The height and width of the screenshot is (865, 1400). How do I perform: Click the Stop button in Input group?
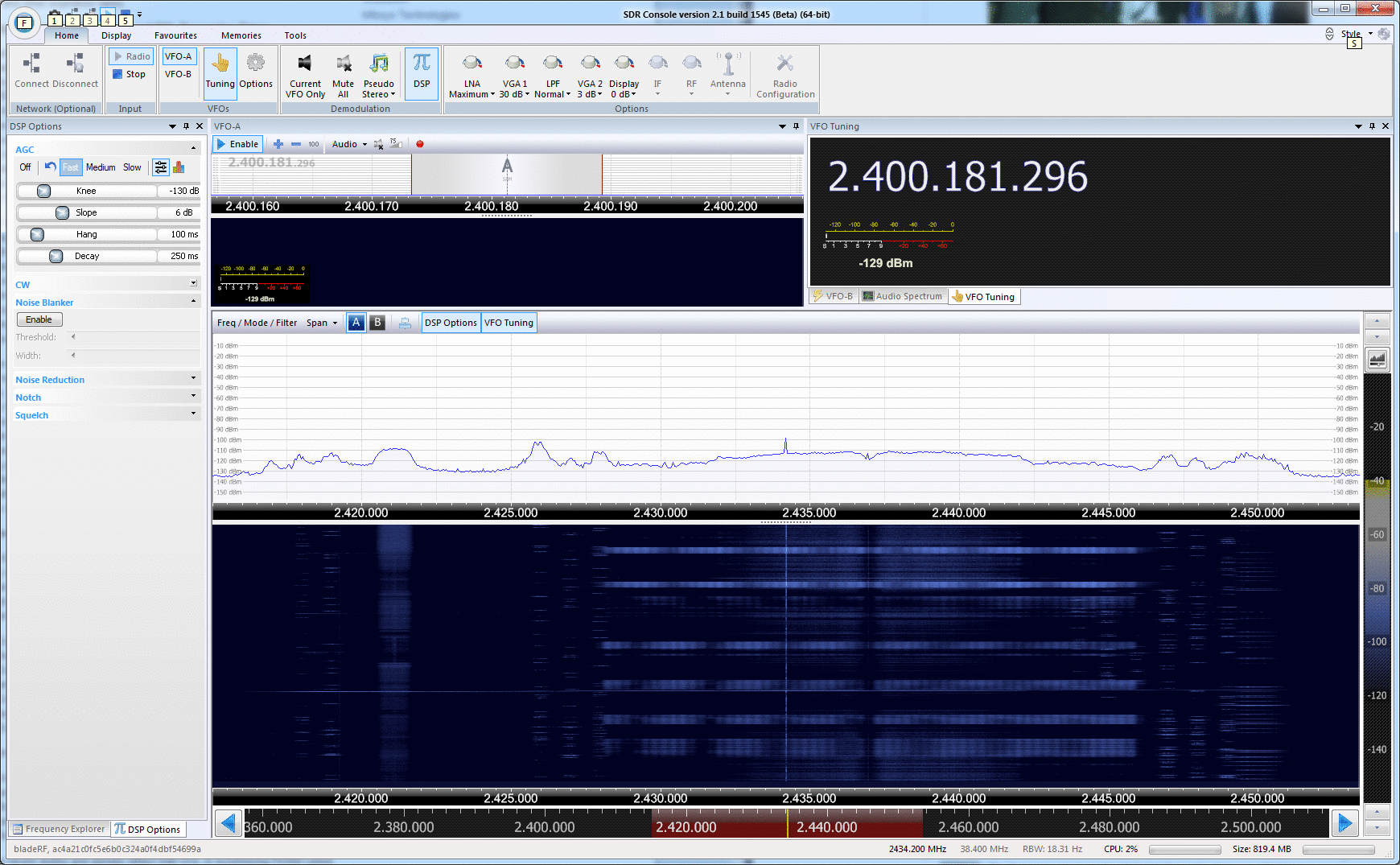[x=130, y=74]
